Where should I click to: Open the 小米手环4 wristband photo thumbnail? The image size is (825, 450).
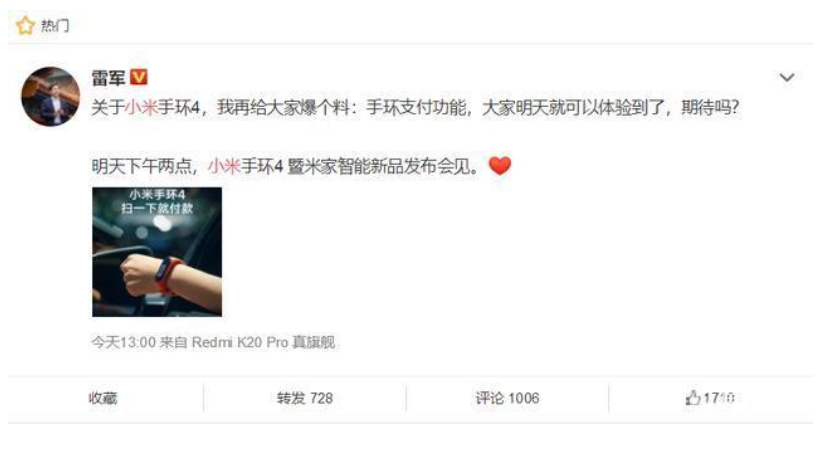[157, 252]
